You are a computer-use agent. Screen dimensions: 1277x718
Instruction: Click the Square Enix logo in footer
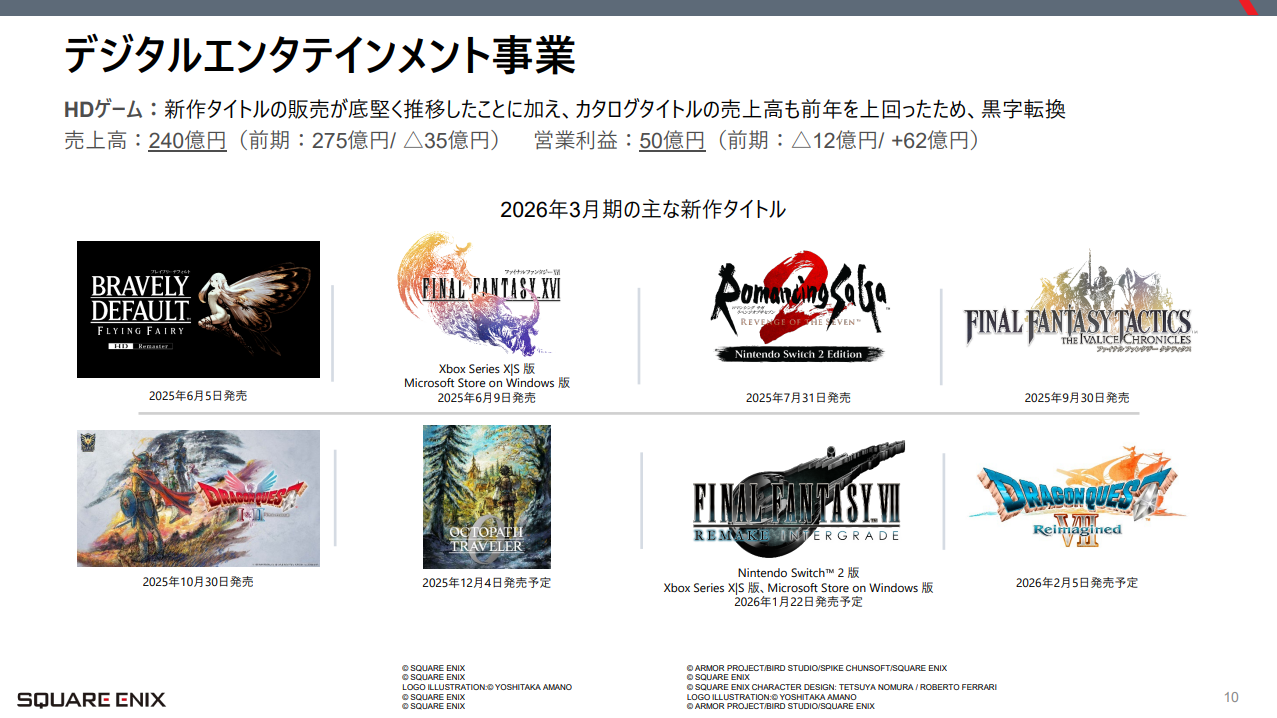pos(91,699)
